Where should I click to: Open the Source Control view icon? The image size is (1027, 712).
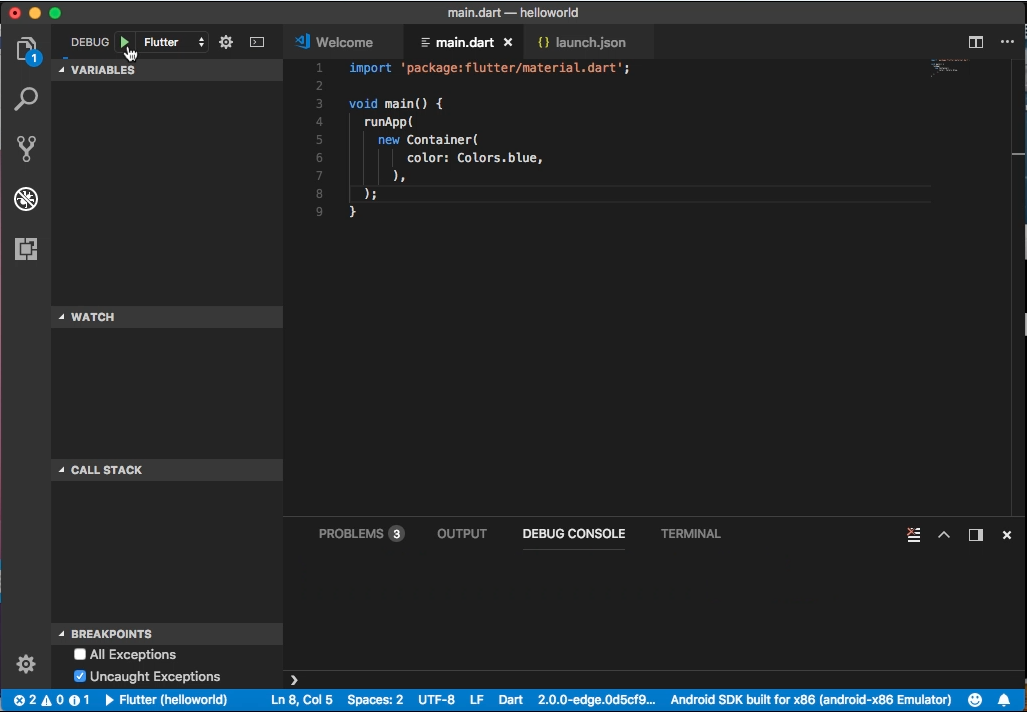pos(26,149)
